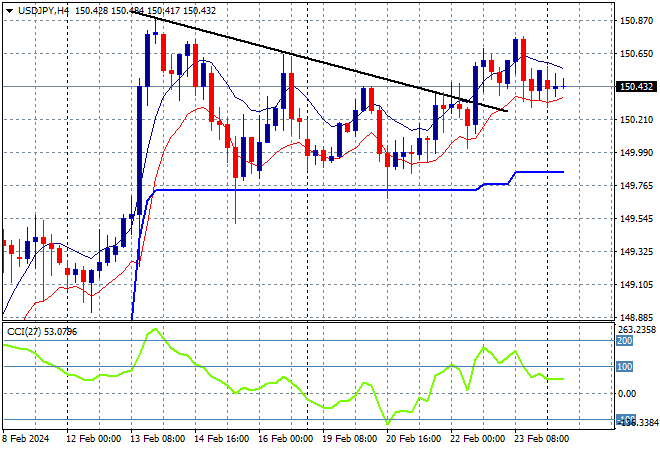Click the 8 Feb 2024 date label
The width and height of the screenshot is (660, 450).
click(26, 439)
